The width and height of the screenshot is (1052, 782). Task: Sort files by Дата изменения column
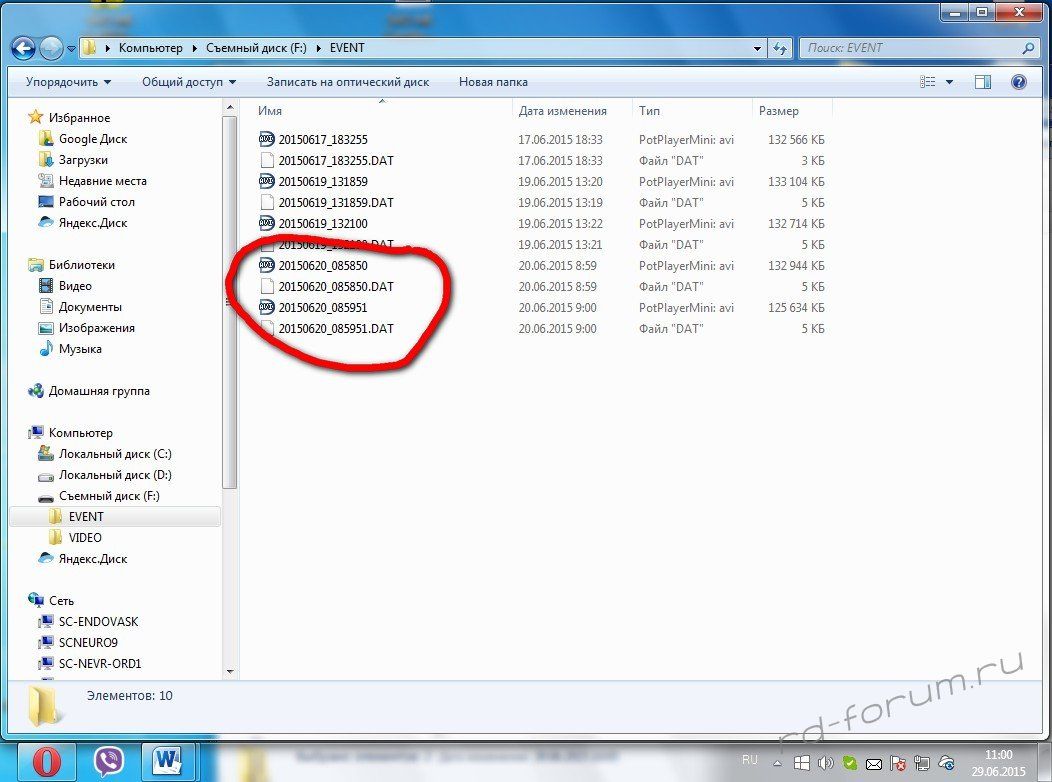pos(562,111)
